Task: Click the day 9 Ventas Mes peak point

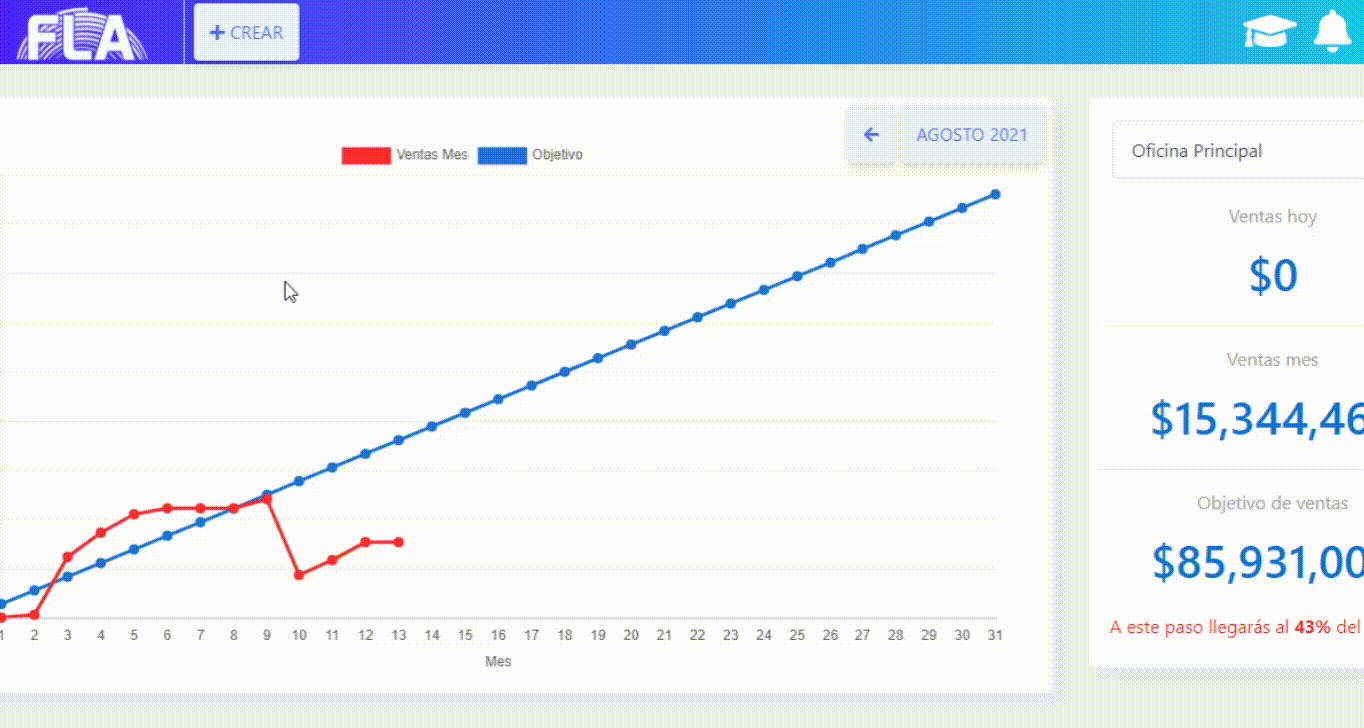Action: pos(266,498)
